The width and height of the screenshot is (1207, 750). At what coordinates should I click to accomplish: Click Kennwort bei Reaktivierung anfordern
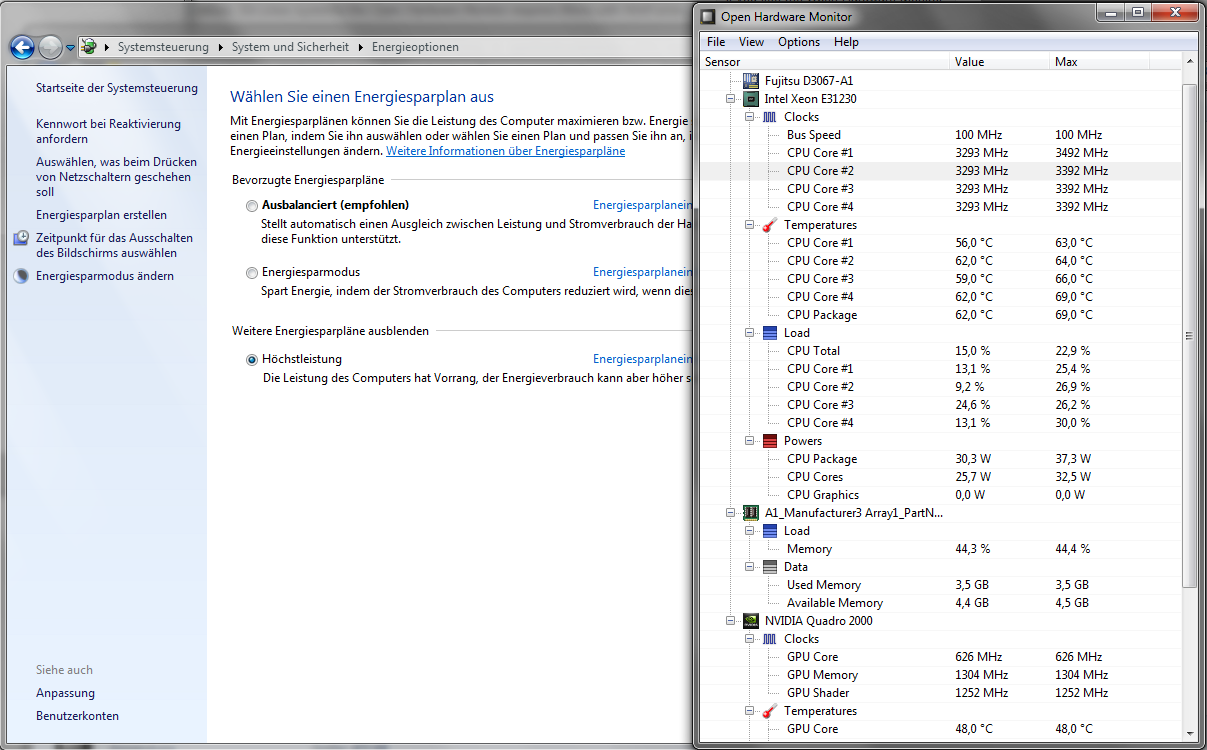pos(108,131)
